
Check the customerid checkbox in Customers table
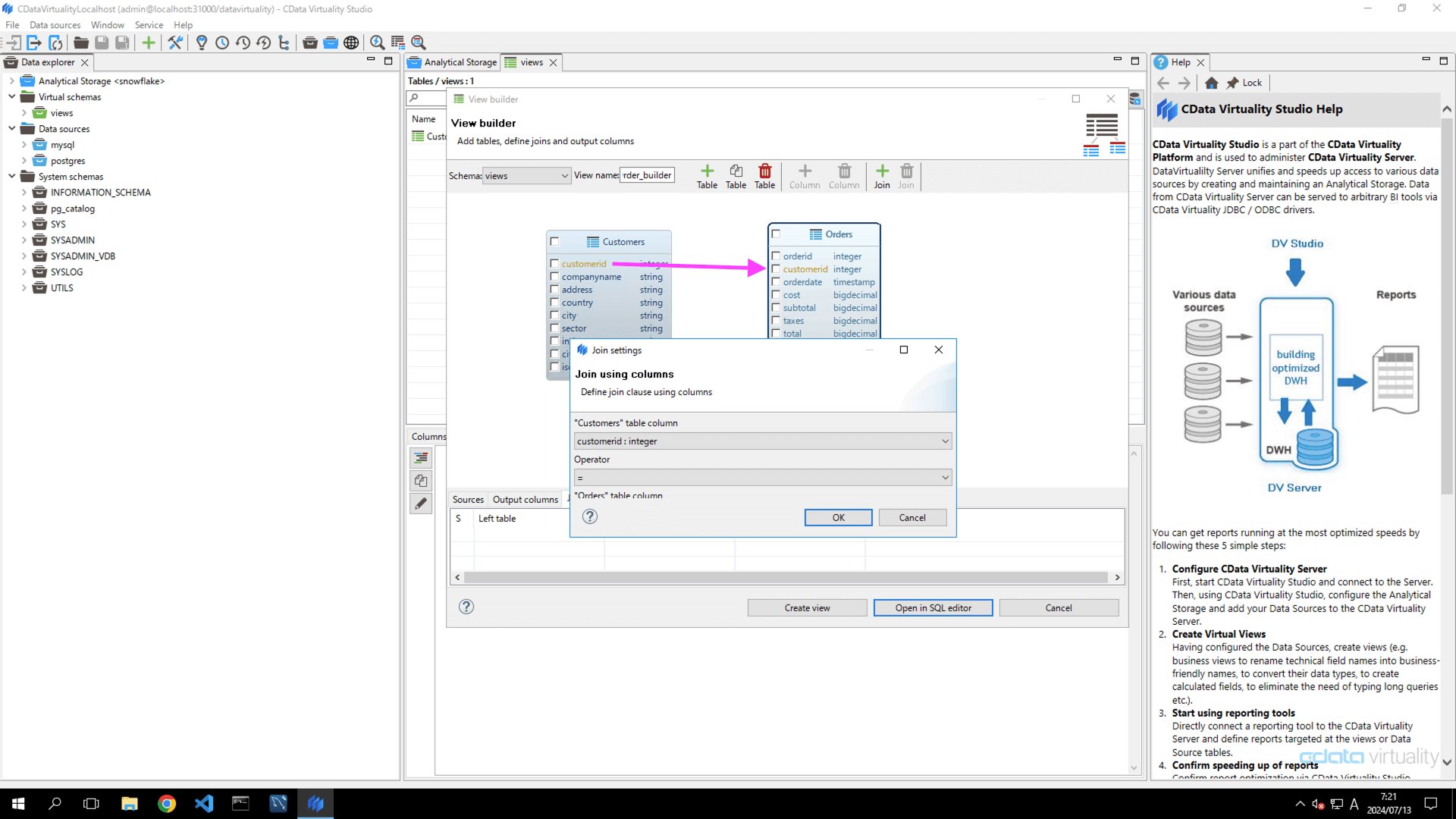[x=554, y=263]
